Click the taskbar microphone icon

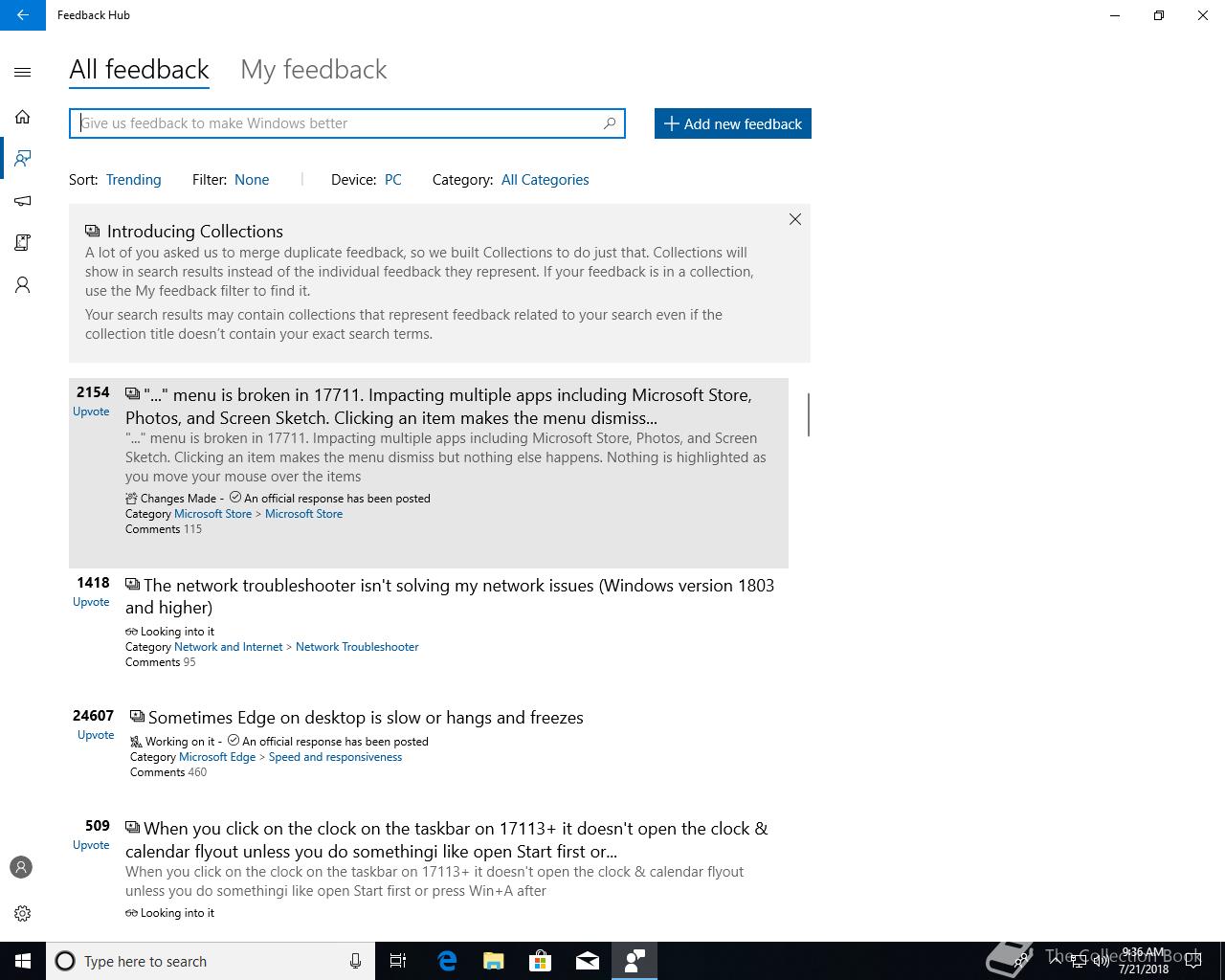pos(355,961)
